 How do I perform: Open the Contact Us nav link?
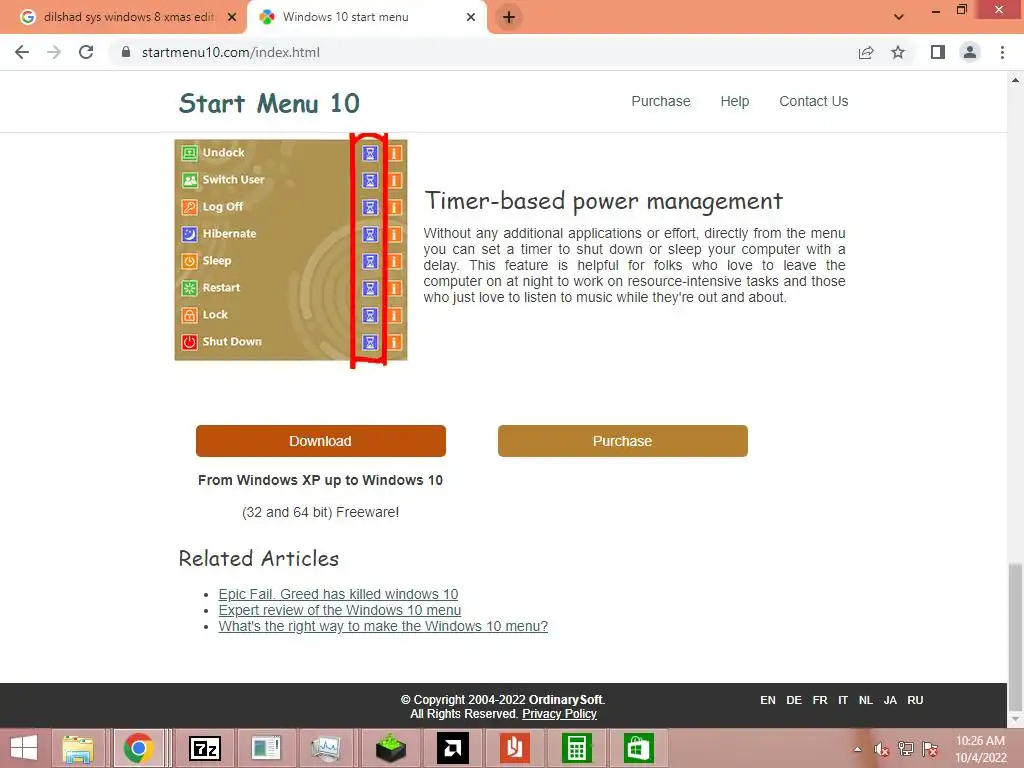click(814, 101)
